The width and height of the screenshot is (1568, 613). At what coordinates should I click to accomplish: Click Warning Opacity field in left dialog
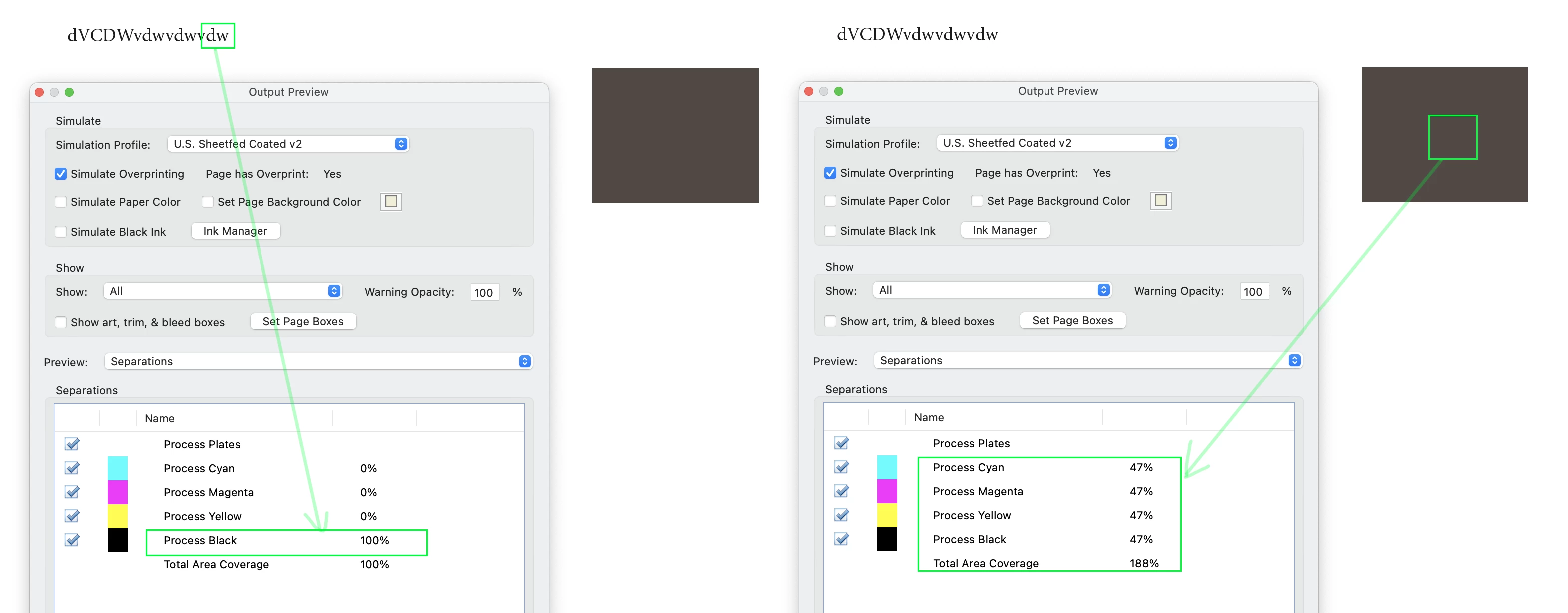pyautogui.click(x=484, y=292)
